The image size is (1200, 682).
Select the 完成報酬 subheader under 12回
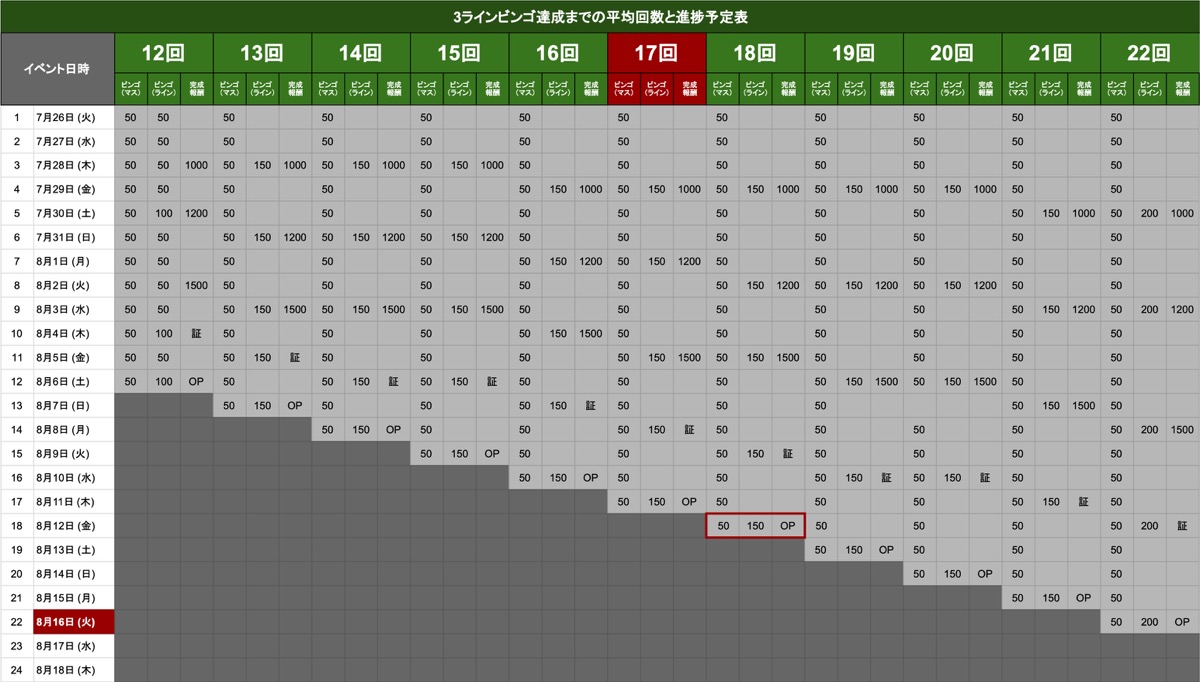click(x=196, y=89)
